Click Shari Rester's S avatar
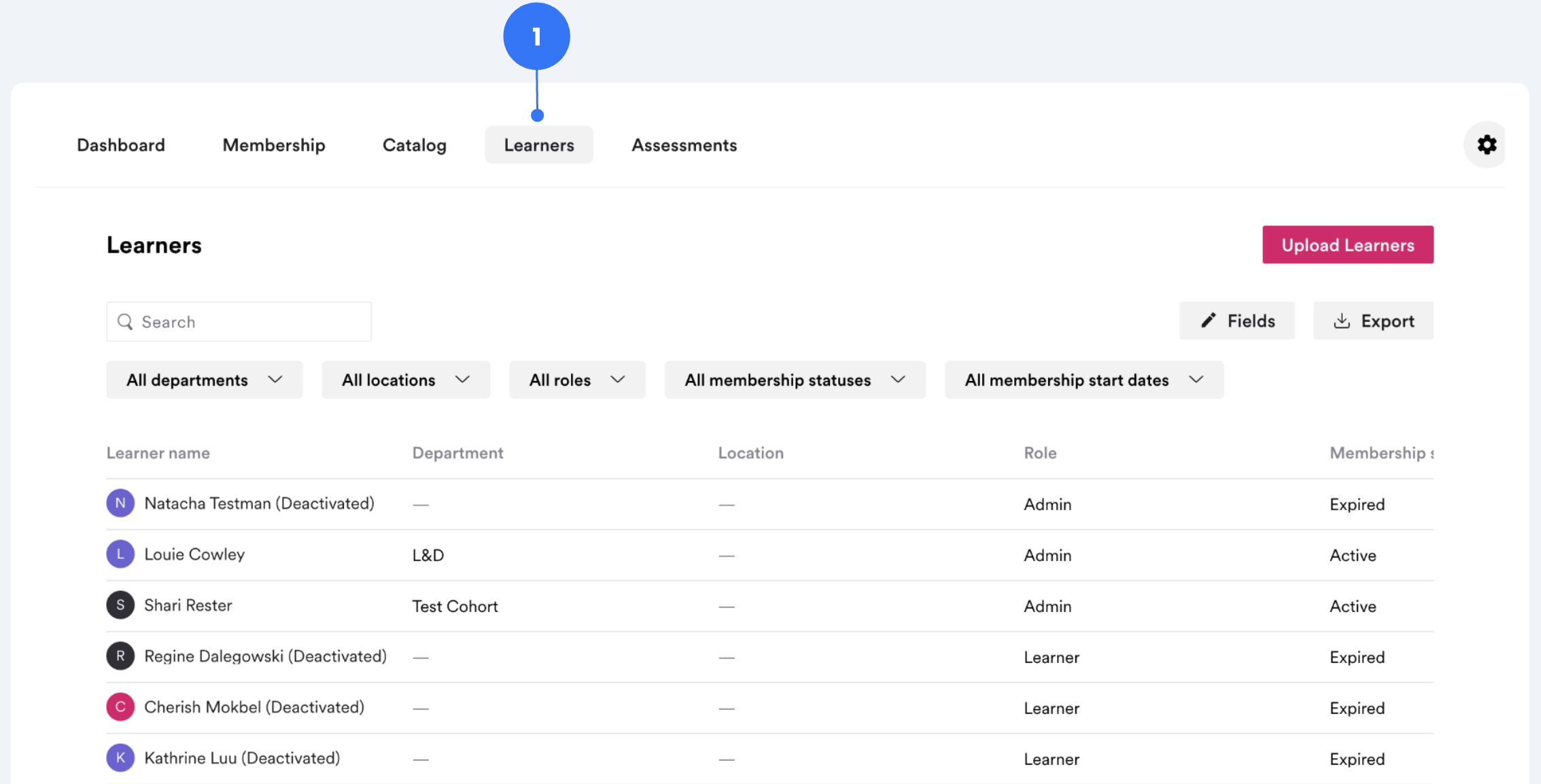Screen dimensions: 1541x784 [x=120, y=605]
